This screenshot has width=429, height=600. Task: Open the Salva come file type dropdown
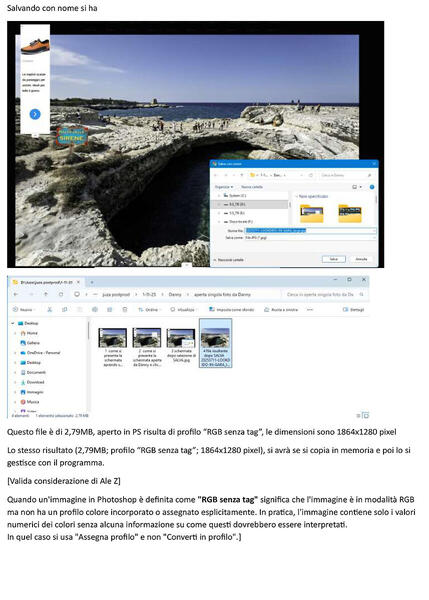tap(310, 238)
